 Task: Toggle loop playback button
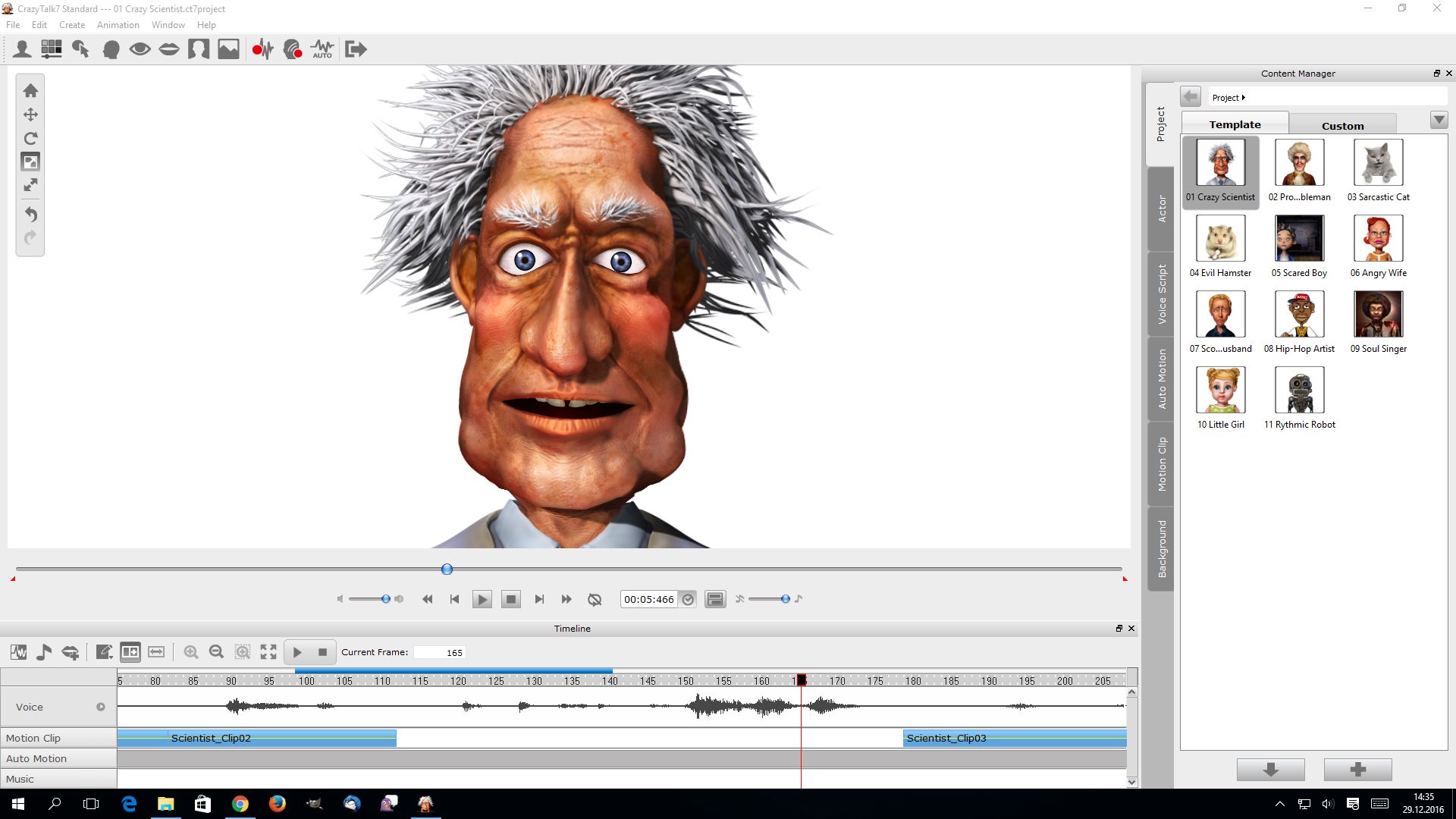[x=595, y=600]
